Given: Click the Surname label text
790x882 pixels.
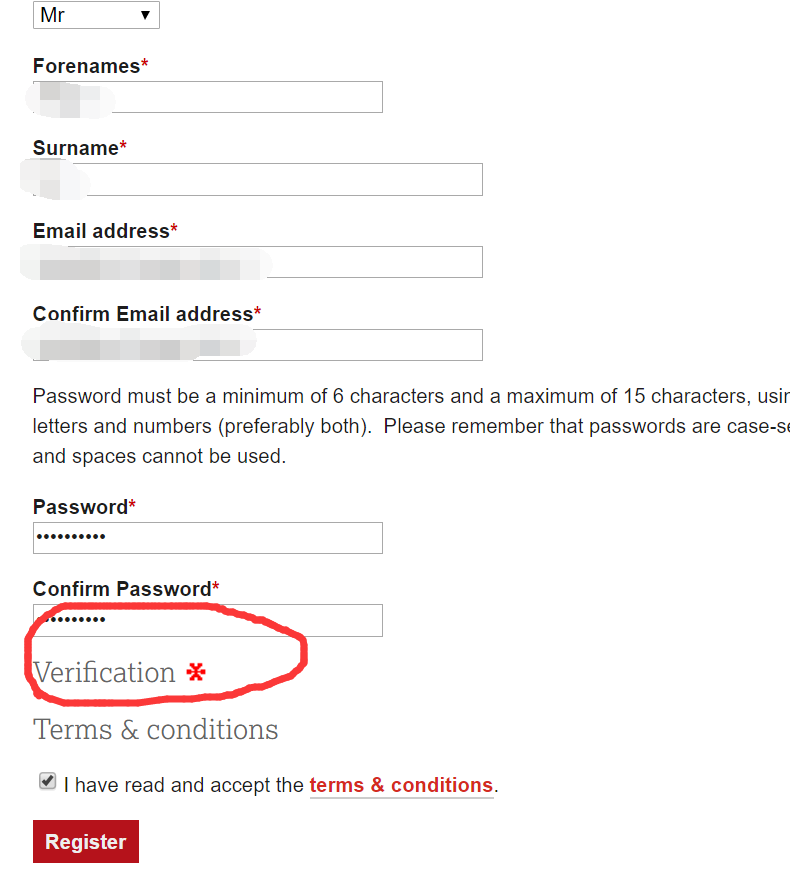Looking at the screenshot, I should pos(76,148).
